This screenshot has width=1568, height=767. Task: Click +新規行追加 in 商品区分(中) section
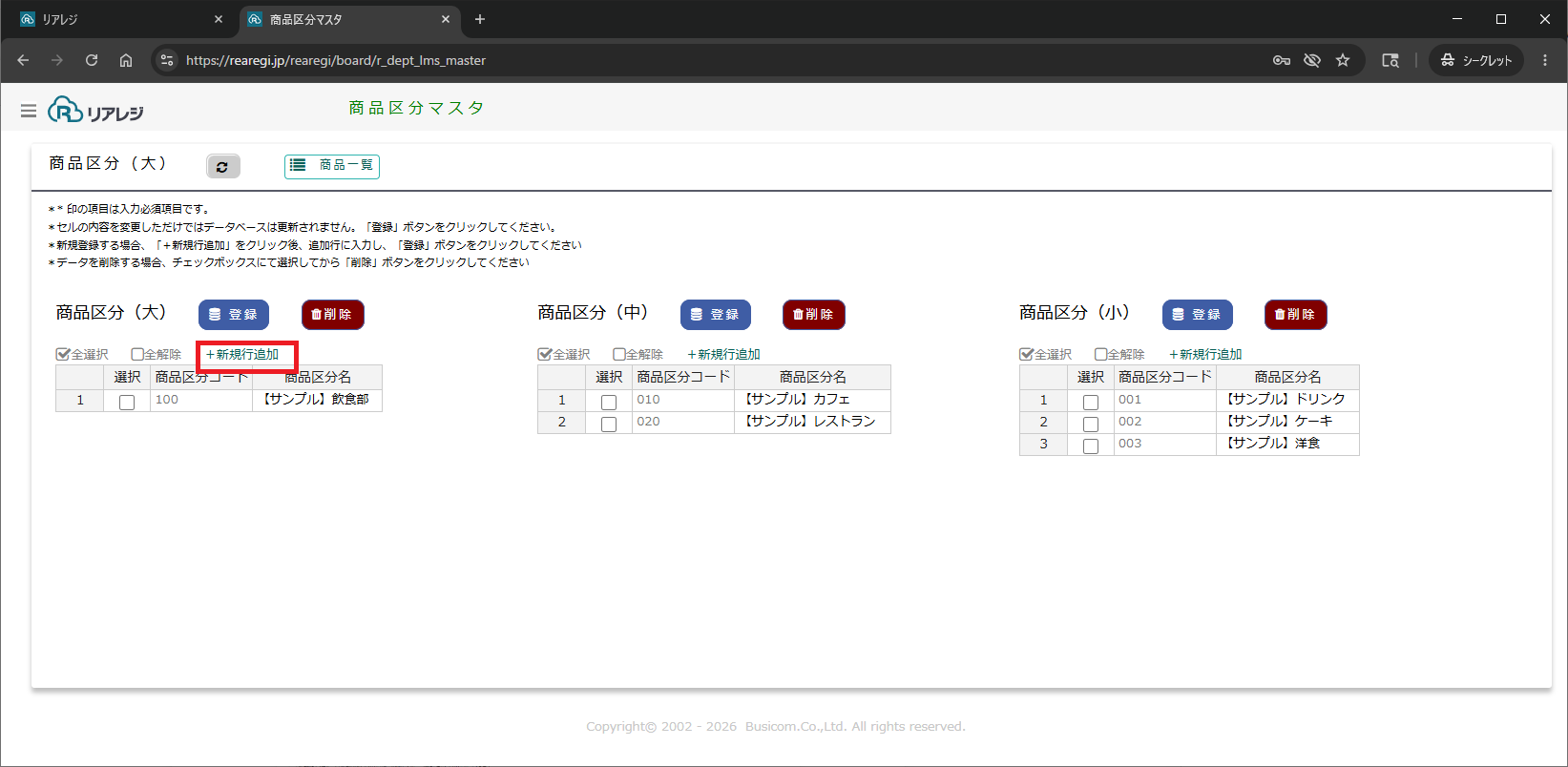click(724, 354)
